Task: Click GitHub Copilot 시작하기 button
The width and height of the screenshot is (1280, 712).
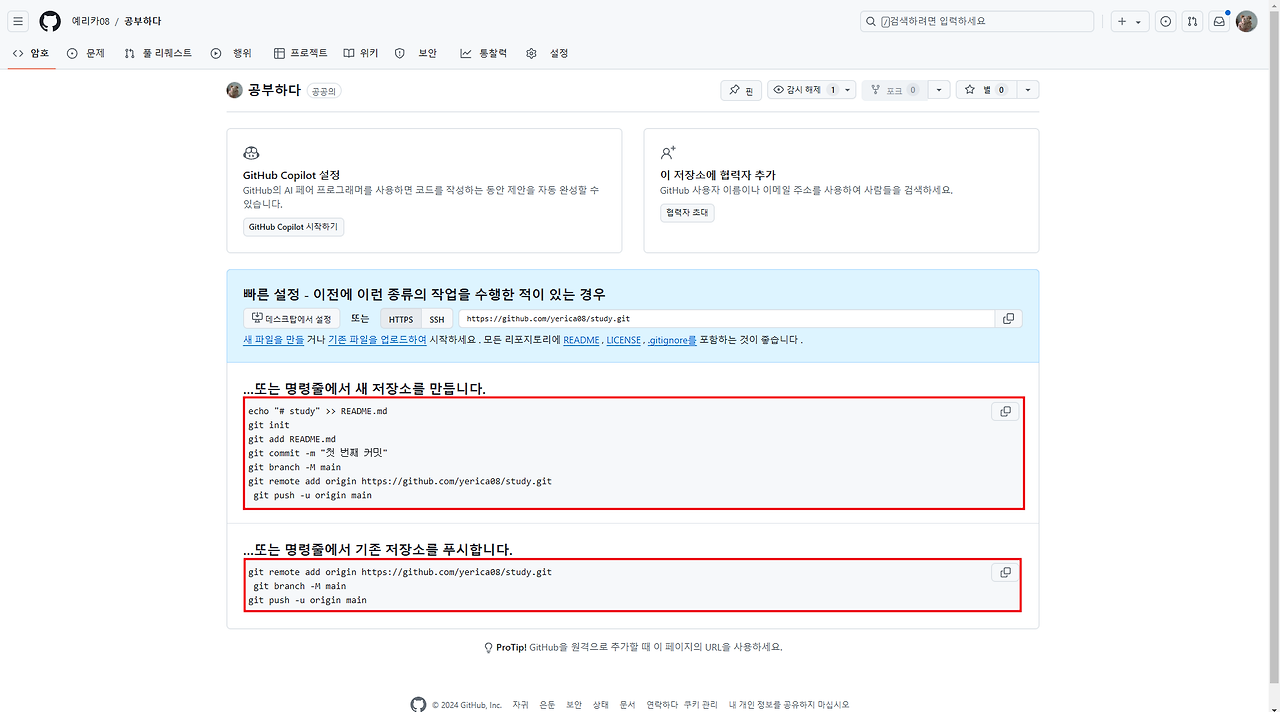Action: pyautogui.click(x=293, y=227)
